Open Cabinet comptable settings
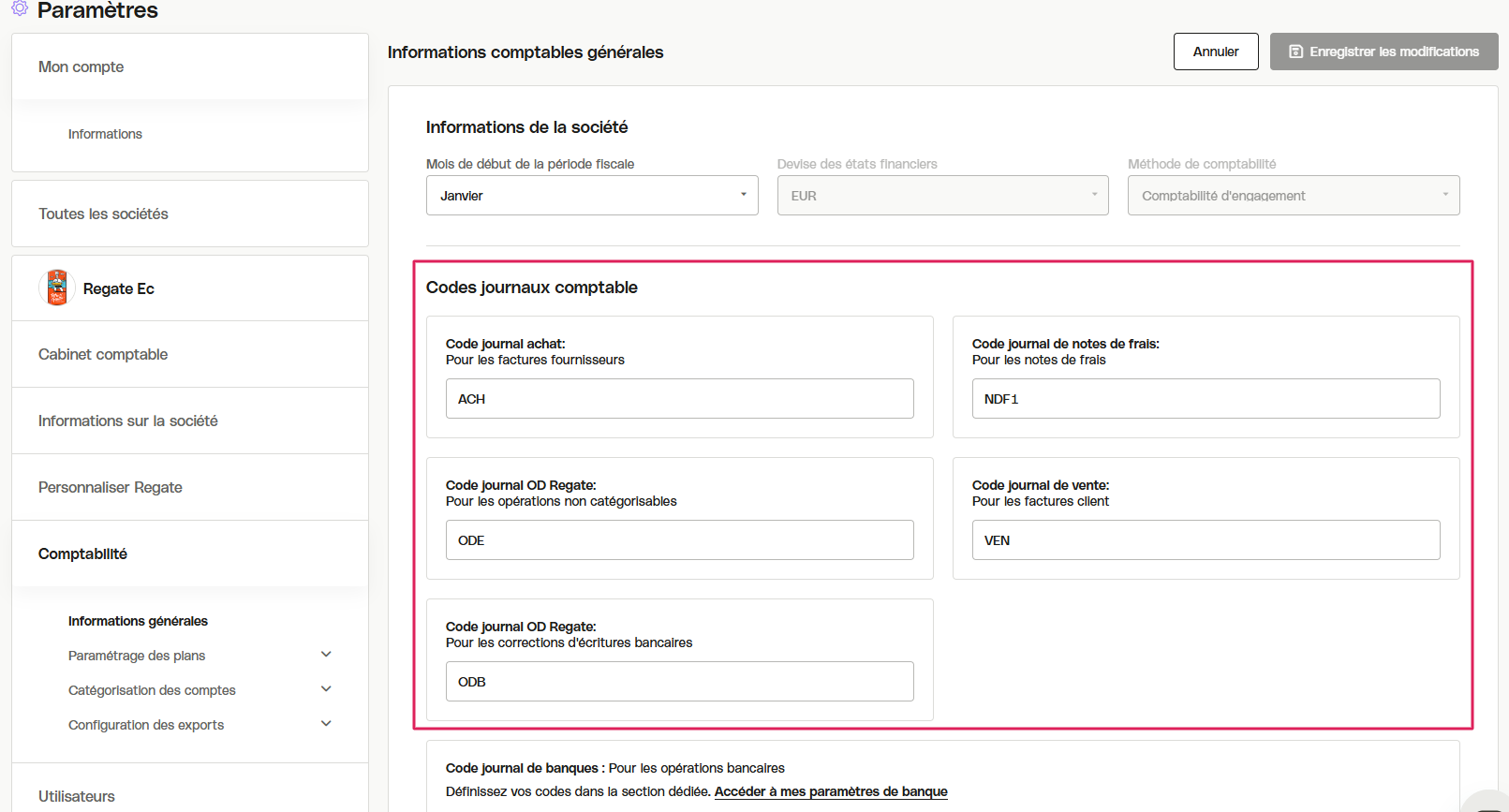 [x=189, y=354]
